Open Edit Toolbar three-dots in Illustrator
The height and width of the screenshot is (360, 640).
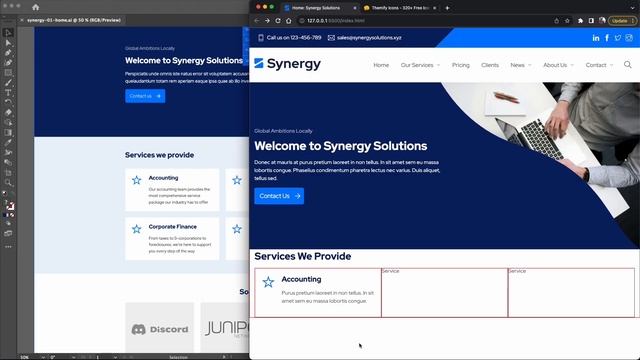(x=8, y=247)
